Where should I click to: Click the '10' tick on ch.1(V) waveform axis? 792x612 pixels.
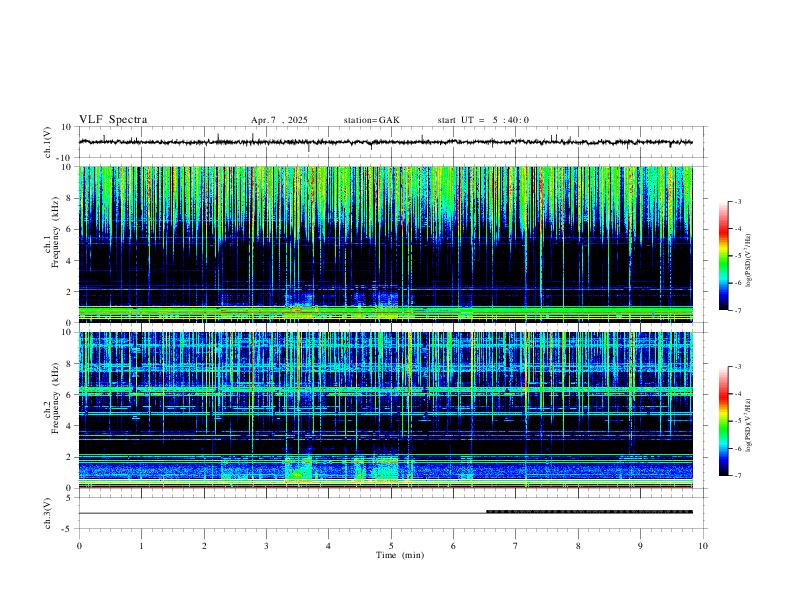[x=67, y=127]
